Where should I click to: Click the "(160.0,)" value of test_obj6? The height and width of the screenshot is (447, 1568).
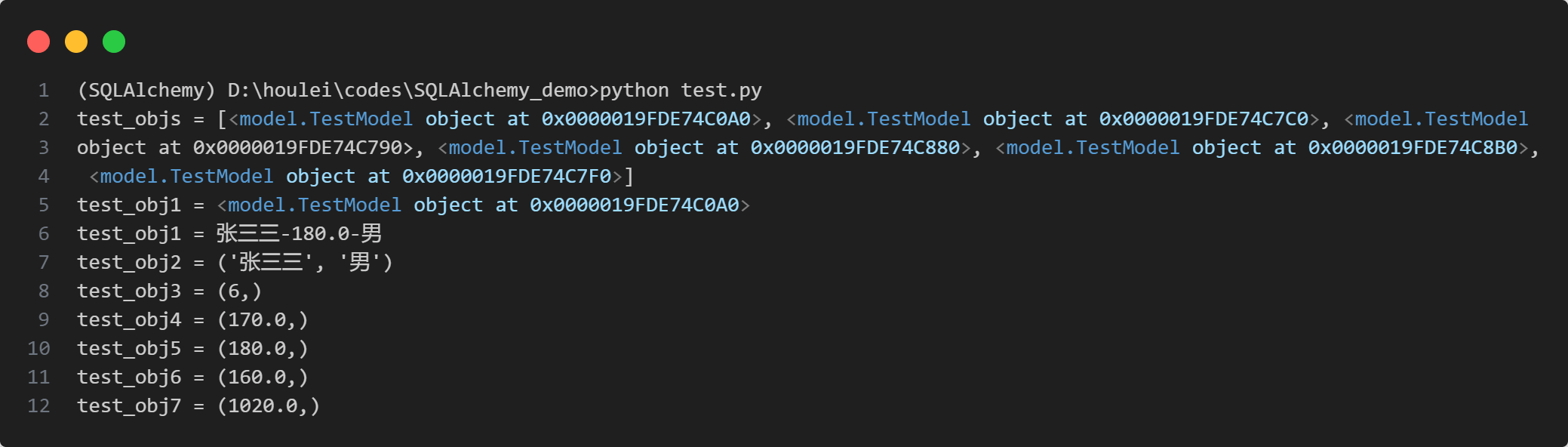263,378
